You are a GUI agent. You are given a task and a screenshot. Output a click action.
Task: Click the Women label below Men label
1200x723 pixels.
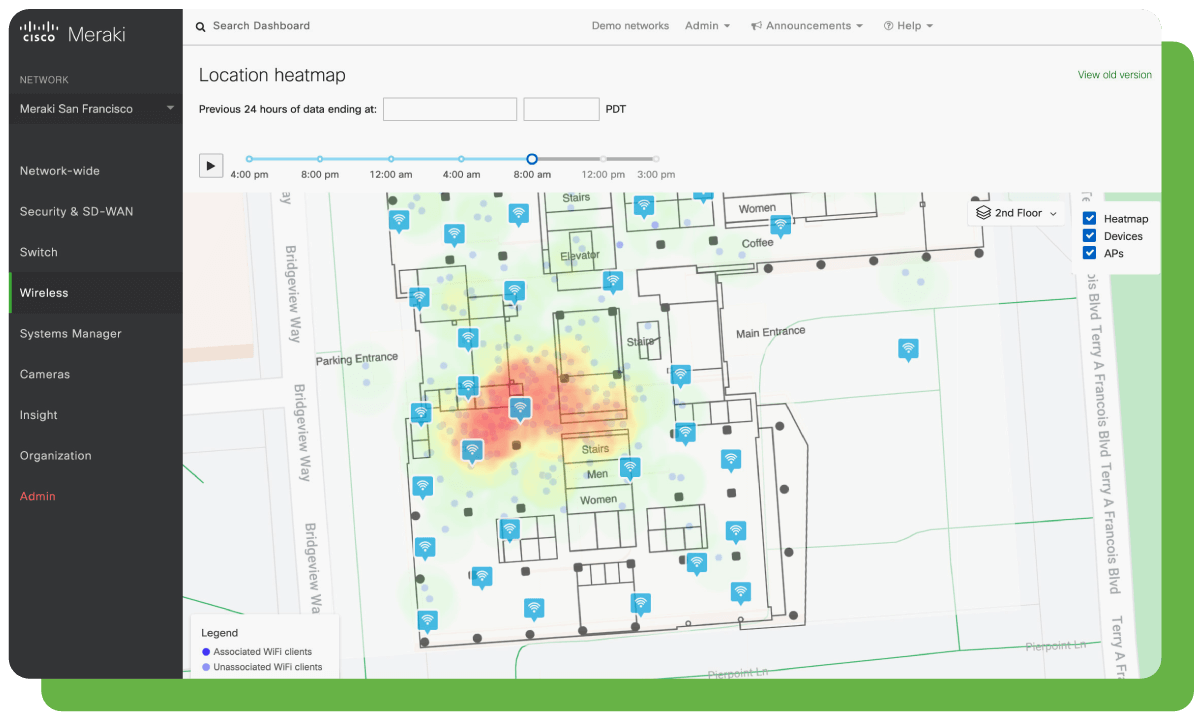click(598, 499)
